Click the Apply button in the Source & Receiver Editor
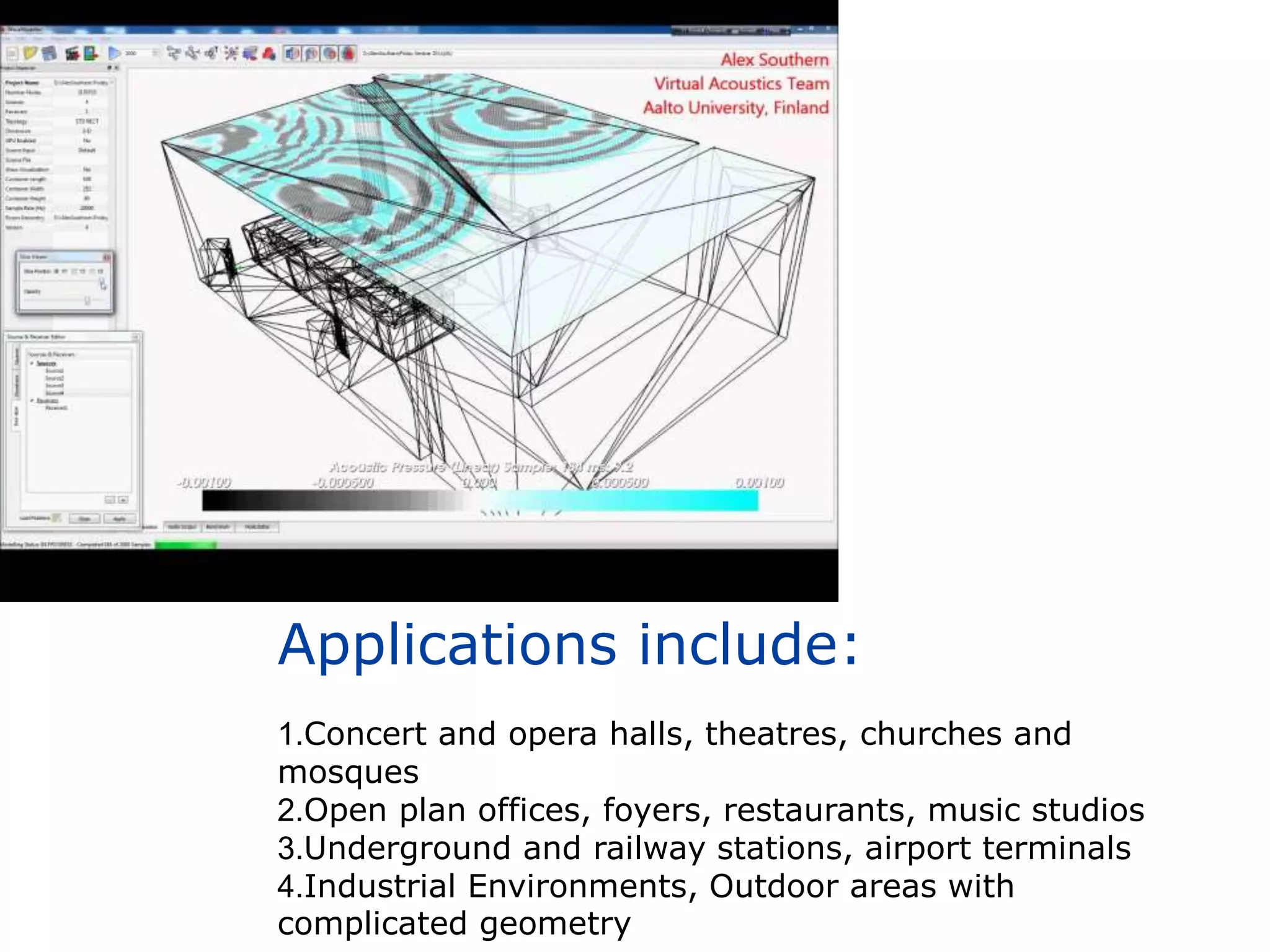Screen dimensions: 1270x952 [x=119, y=518]
